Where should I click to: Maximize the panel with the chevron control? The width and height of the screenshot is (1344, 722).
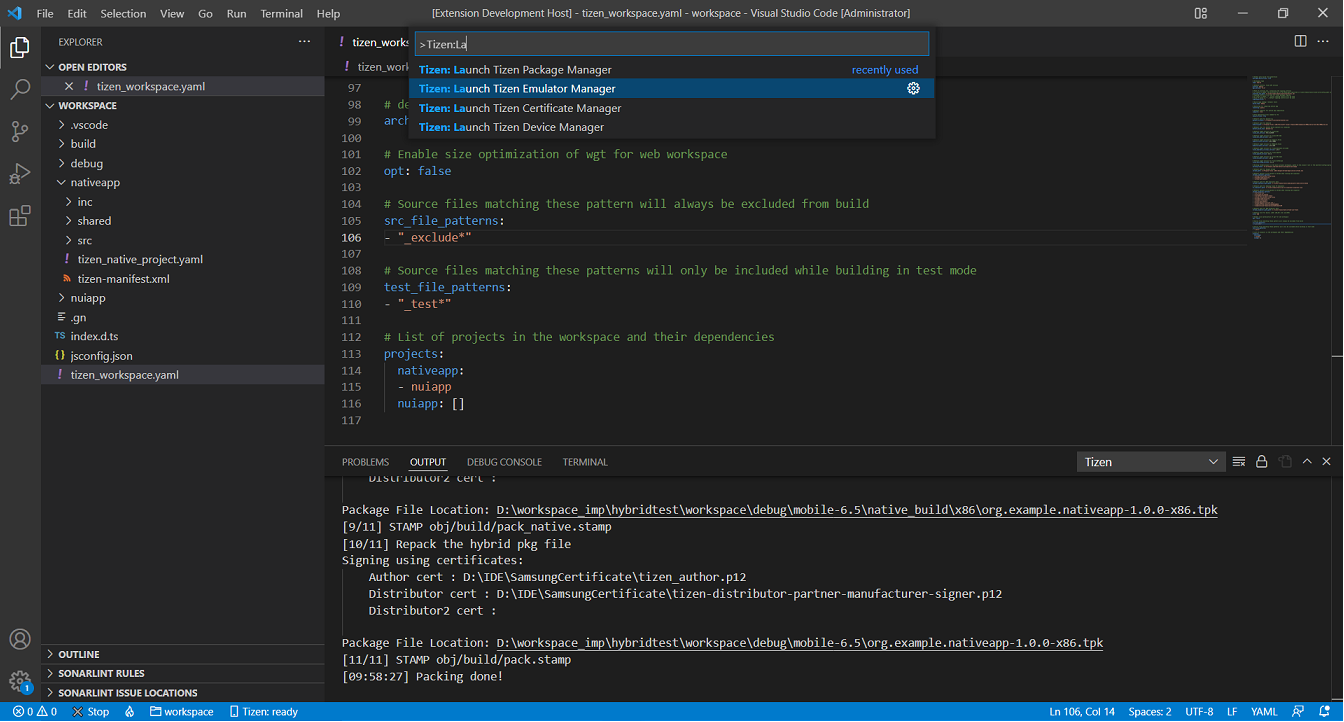pos(1306,461)
